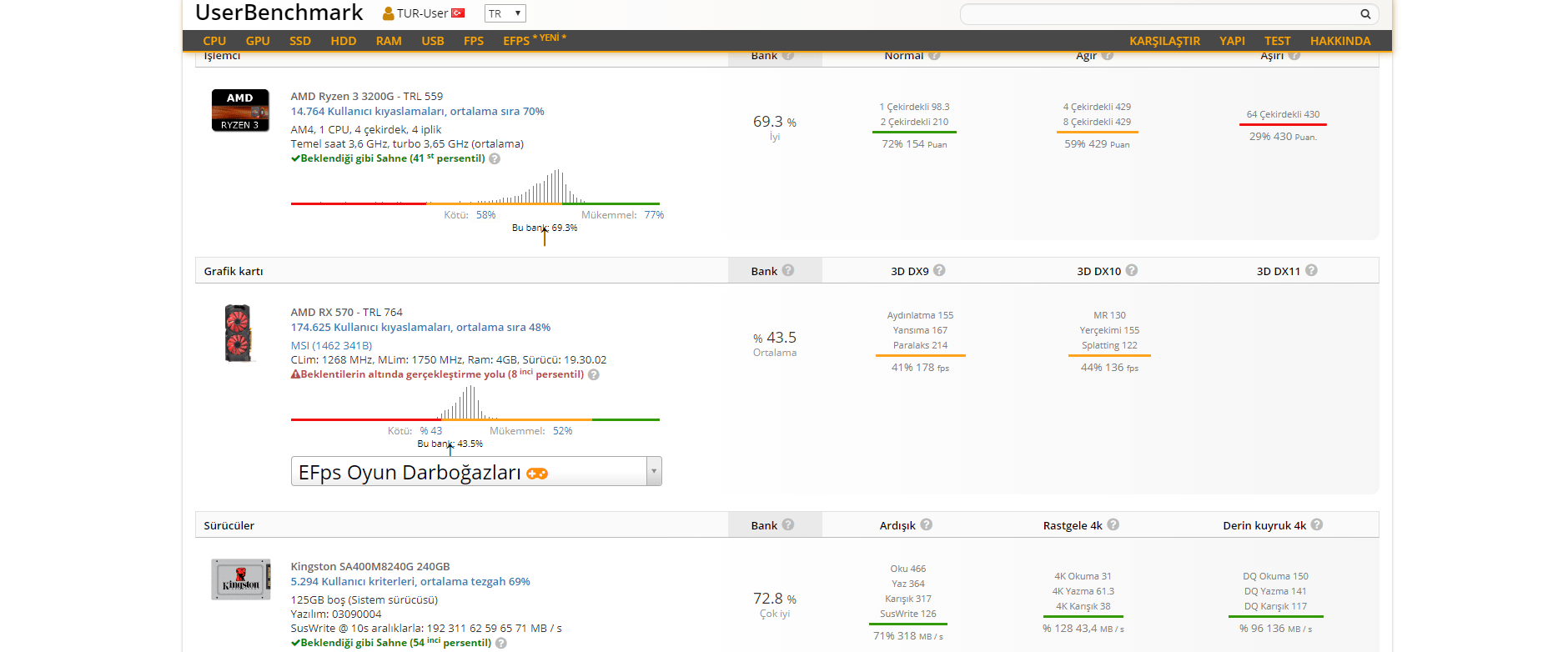Click the 59% 429 Puan result
This screenshot has height=652, width=1568.
click(x=1097, y=144)
